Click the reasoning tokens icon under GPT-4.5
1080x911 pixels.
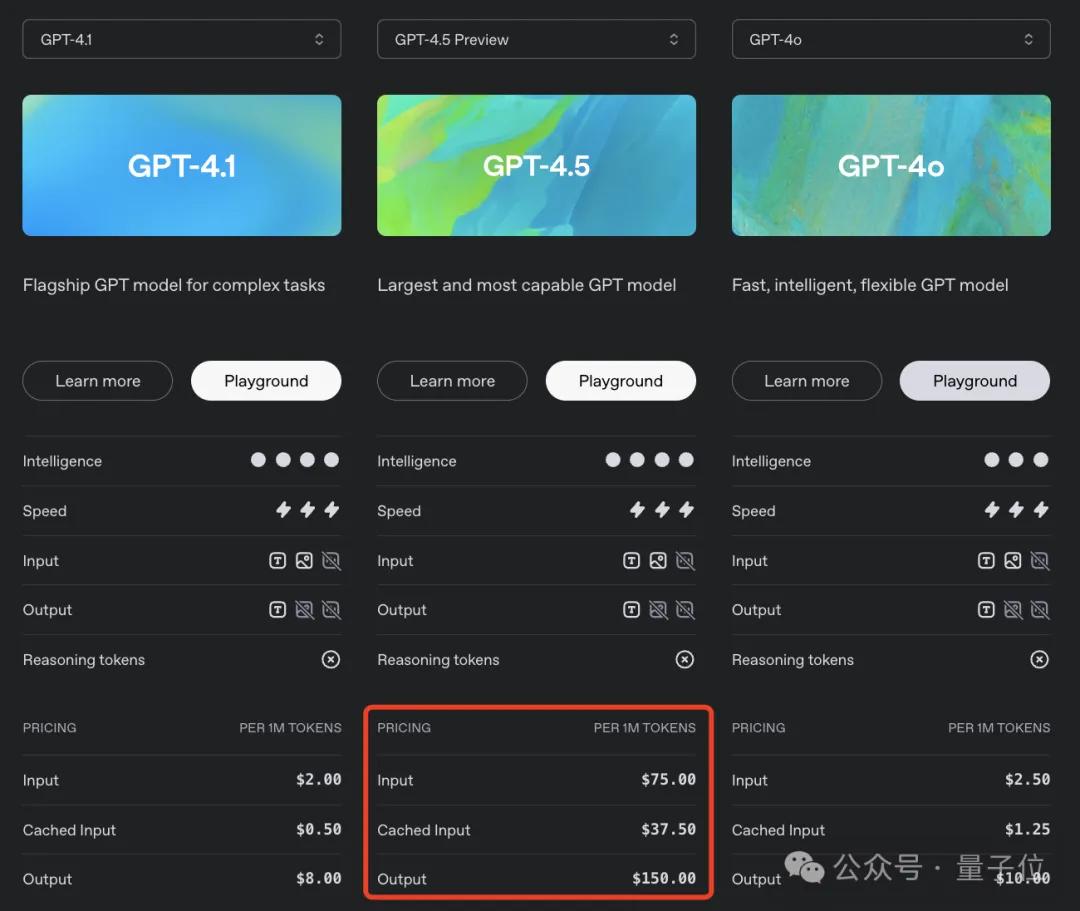(685, 659)
